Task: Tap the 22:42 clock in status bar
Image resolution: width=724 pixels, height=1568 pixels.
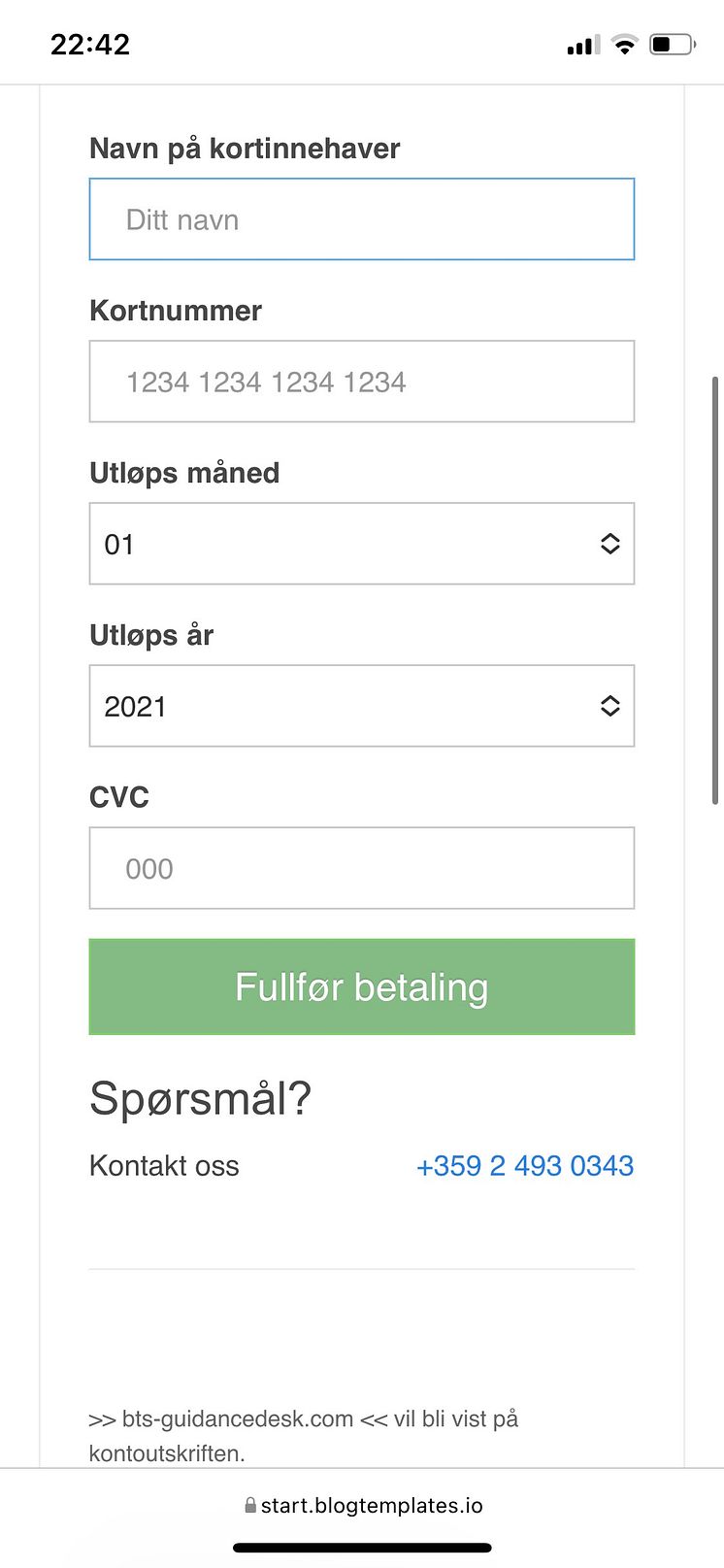Action: [90, 45]
